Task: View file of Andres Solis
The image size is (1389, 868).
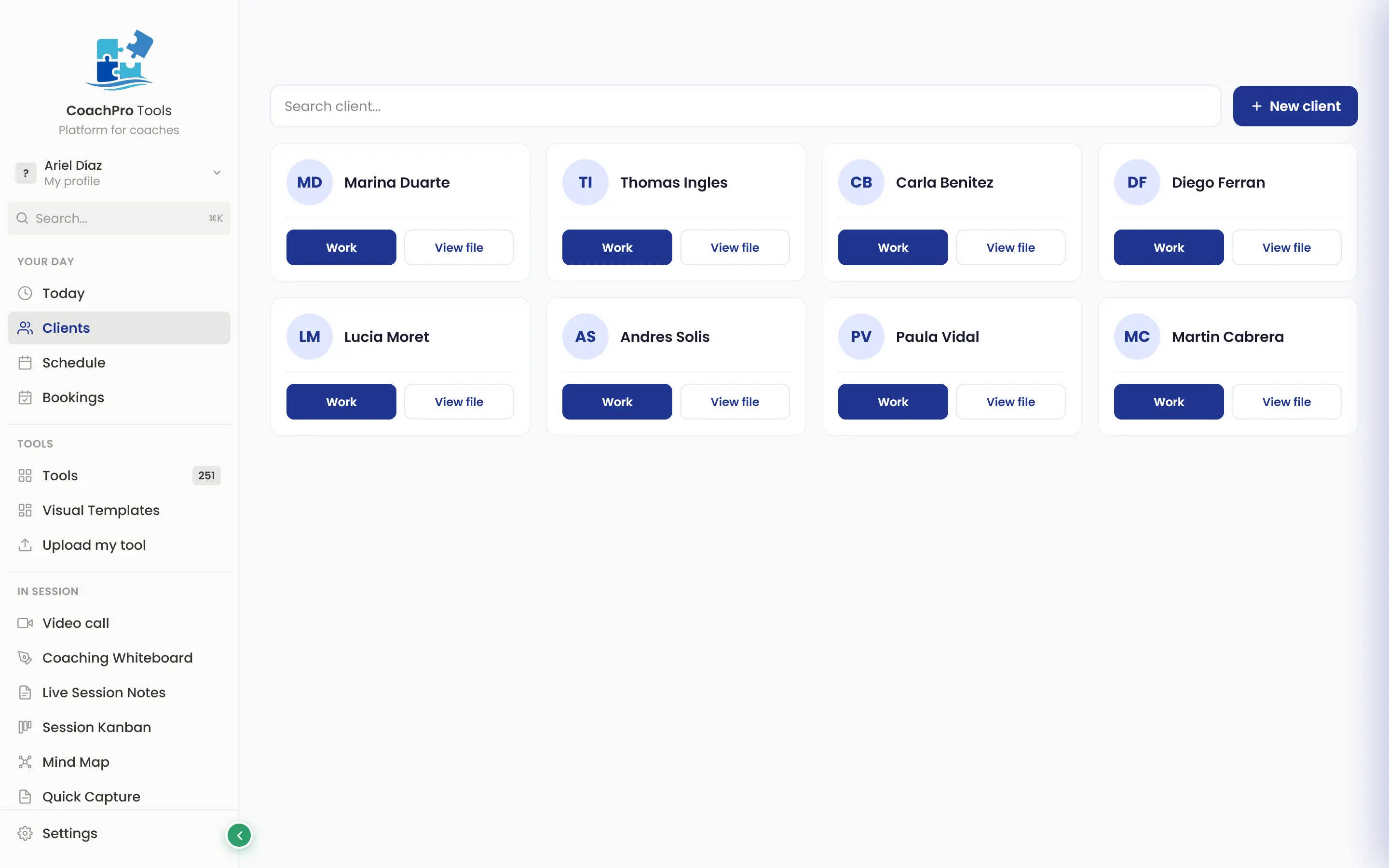Action: [x=735, y=402]
